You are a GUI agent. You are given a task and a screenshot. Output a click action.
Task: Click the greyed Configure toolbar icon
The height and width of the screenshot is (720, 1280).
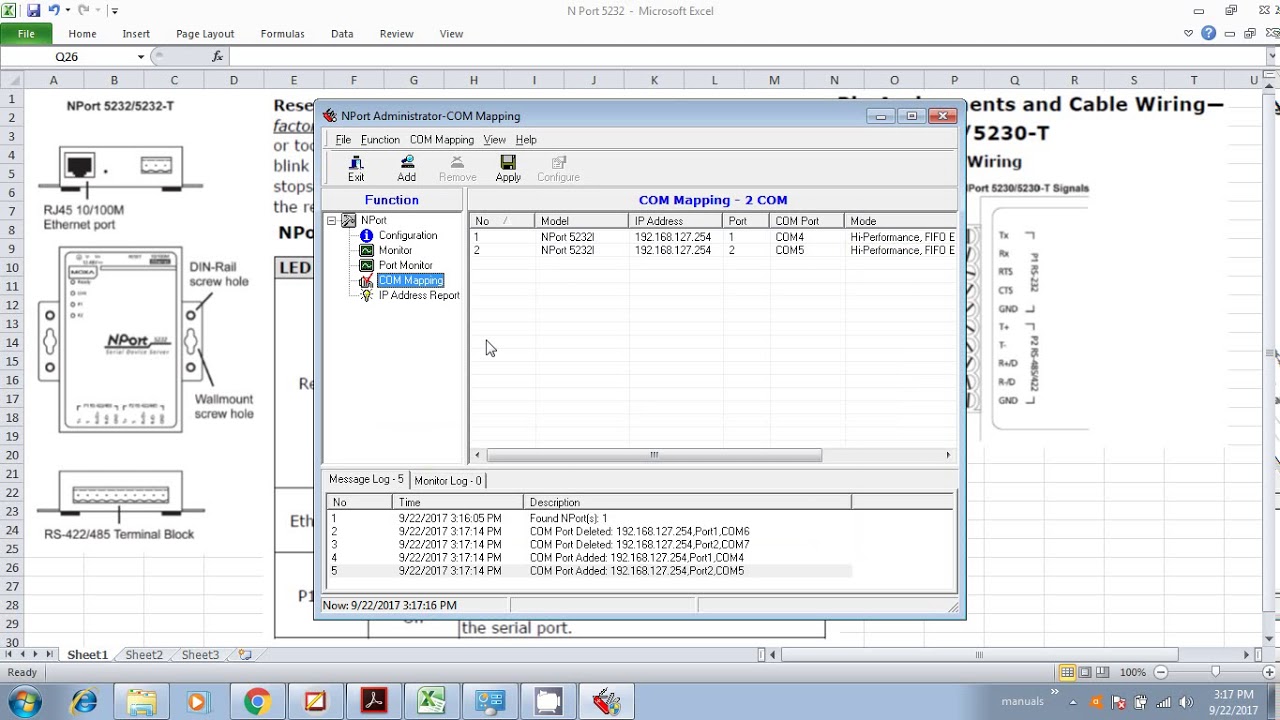558,168
